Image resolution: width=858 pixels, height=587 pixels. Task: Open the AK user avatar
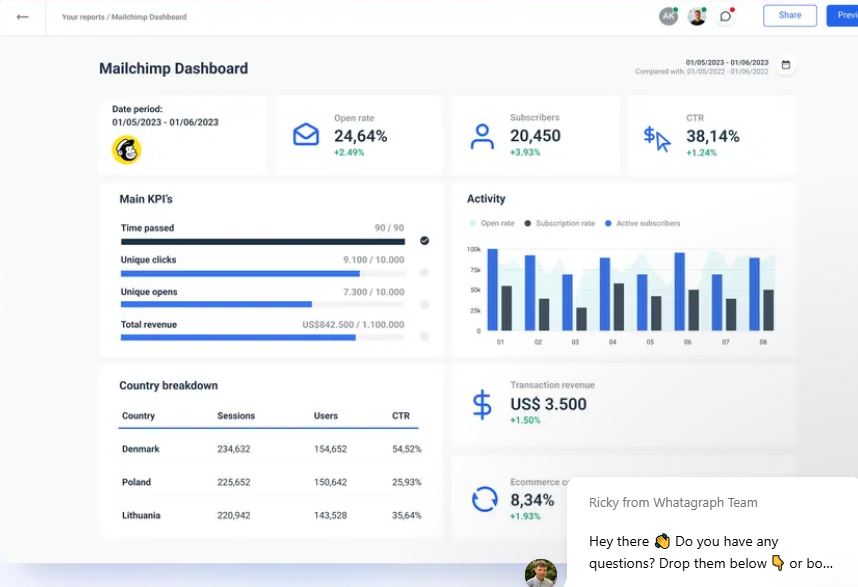(x=668, y=16)
